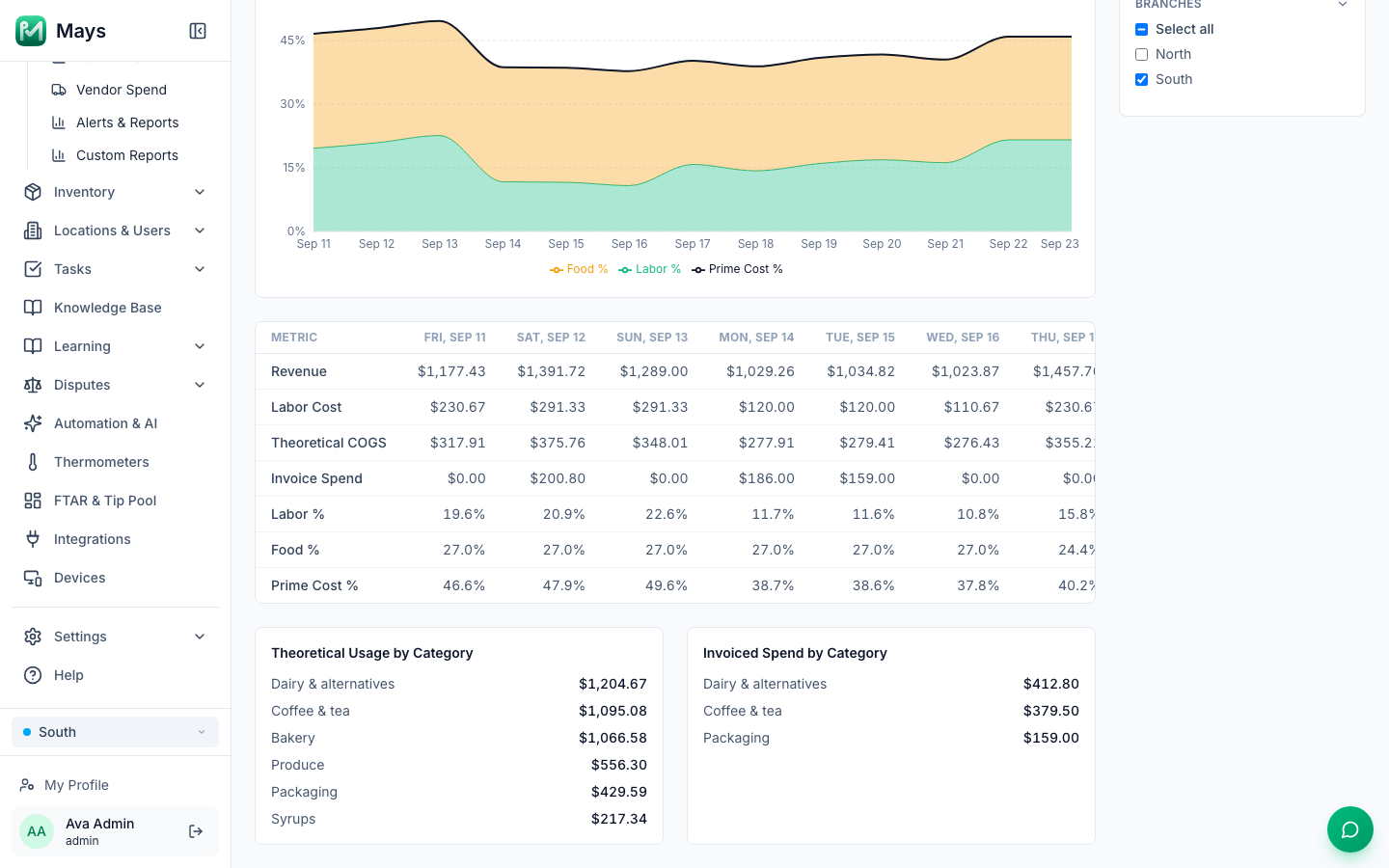Screen dimensions: 1389x868
Task: Uncheck the South branch checkbox
Action: [x=1142, y=79]
